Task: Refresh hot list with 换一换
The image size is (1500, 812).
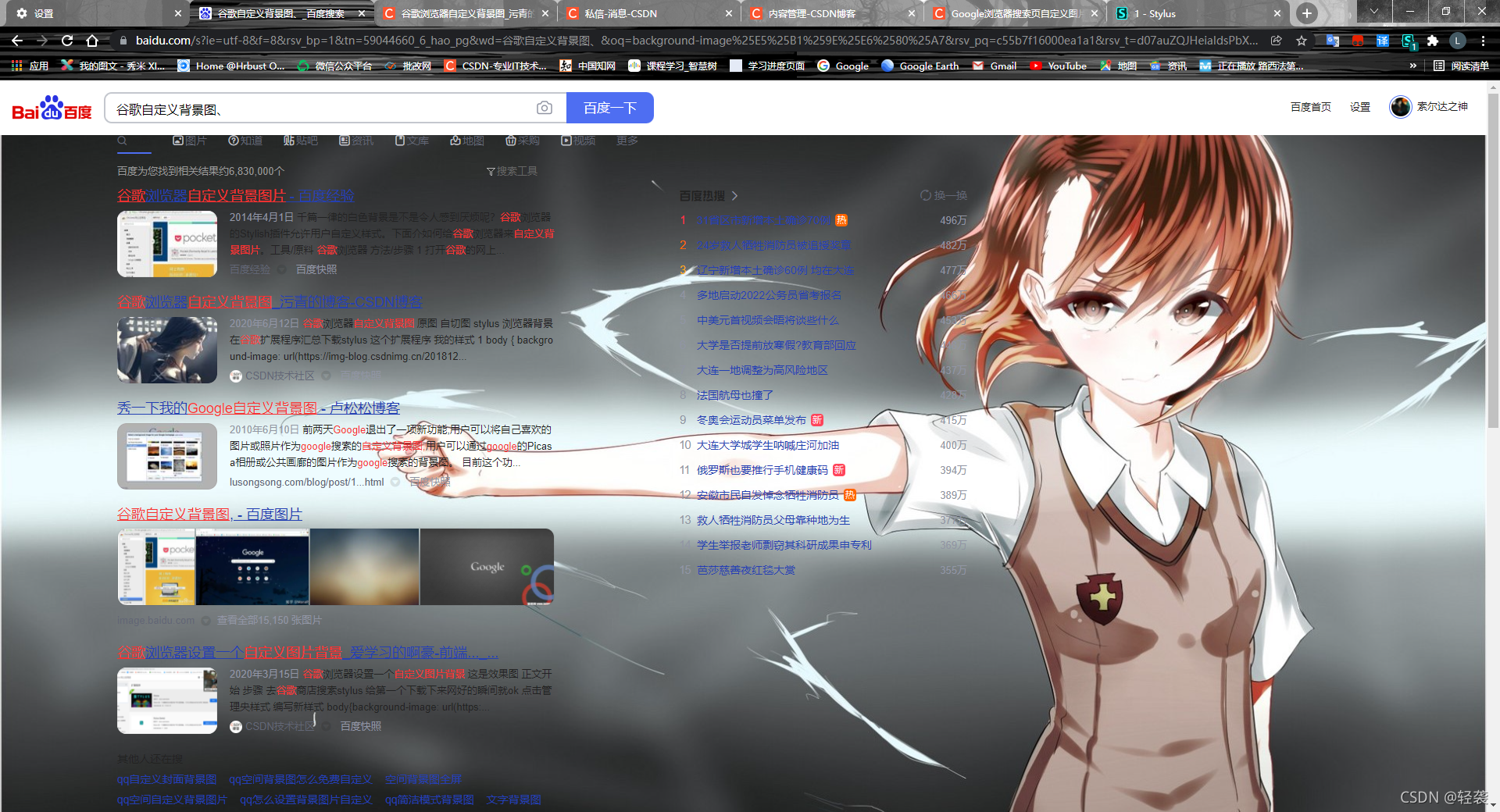Action: tap(944, 195)
